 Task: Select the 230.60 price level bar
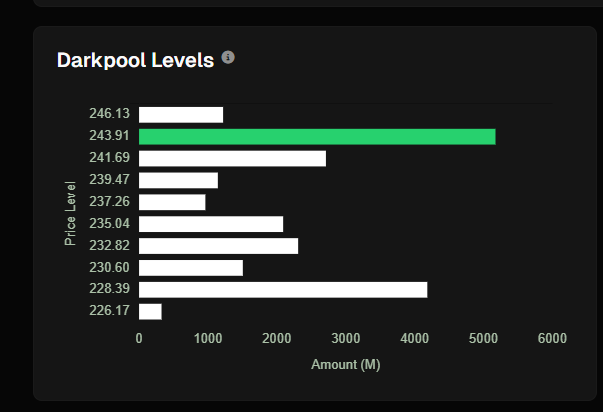(191, 268)
